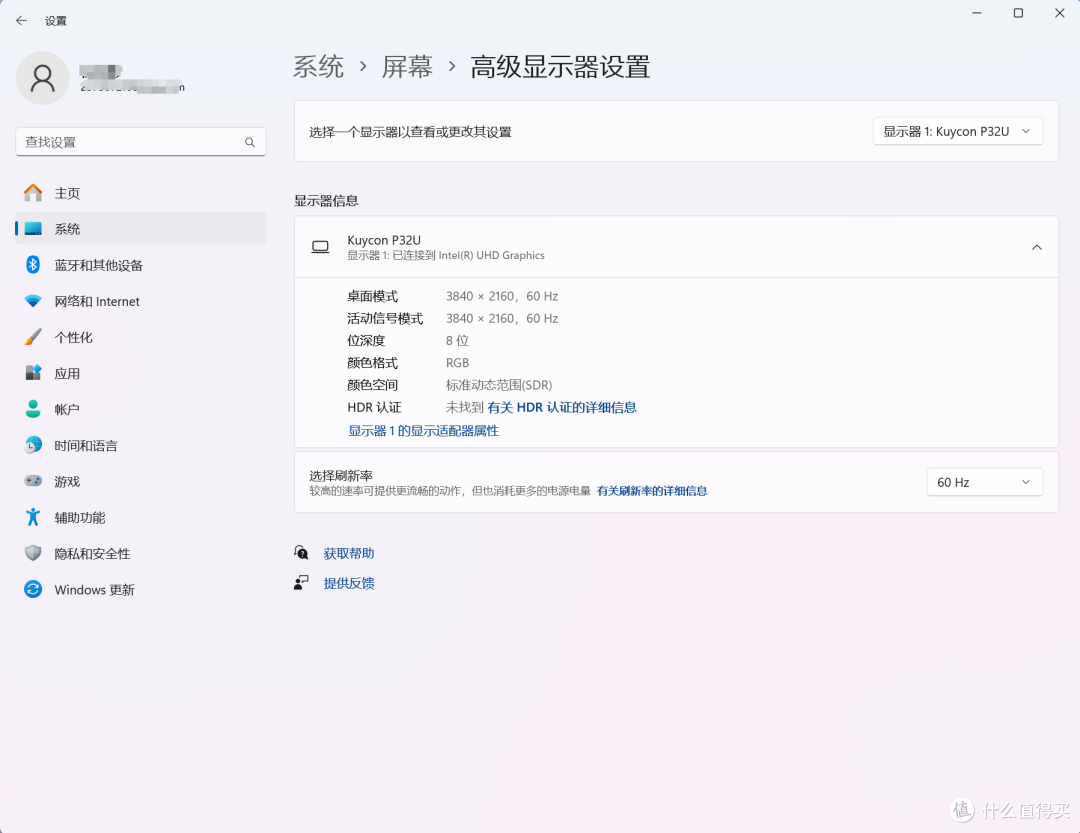The height and width of the screenshot is (833, 1080).
Task: Select 隐私和安全性 in the sidebar
Action: (141, 553)
